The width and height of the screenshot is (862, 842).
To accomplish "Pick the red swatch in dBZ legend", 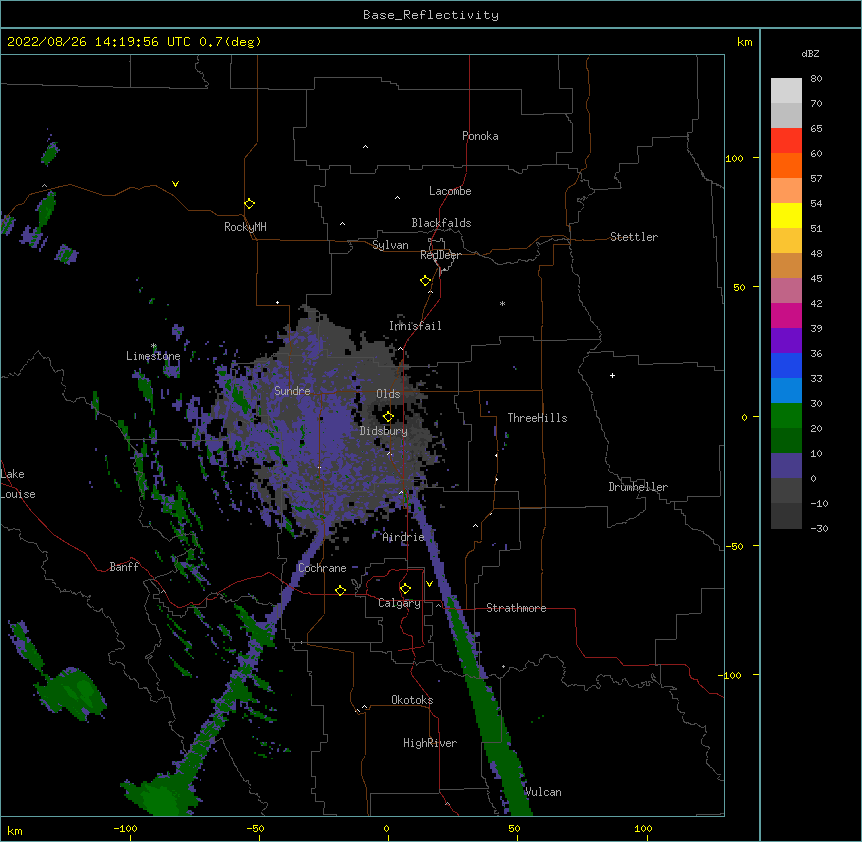I will tap(786, 140).
